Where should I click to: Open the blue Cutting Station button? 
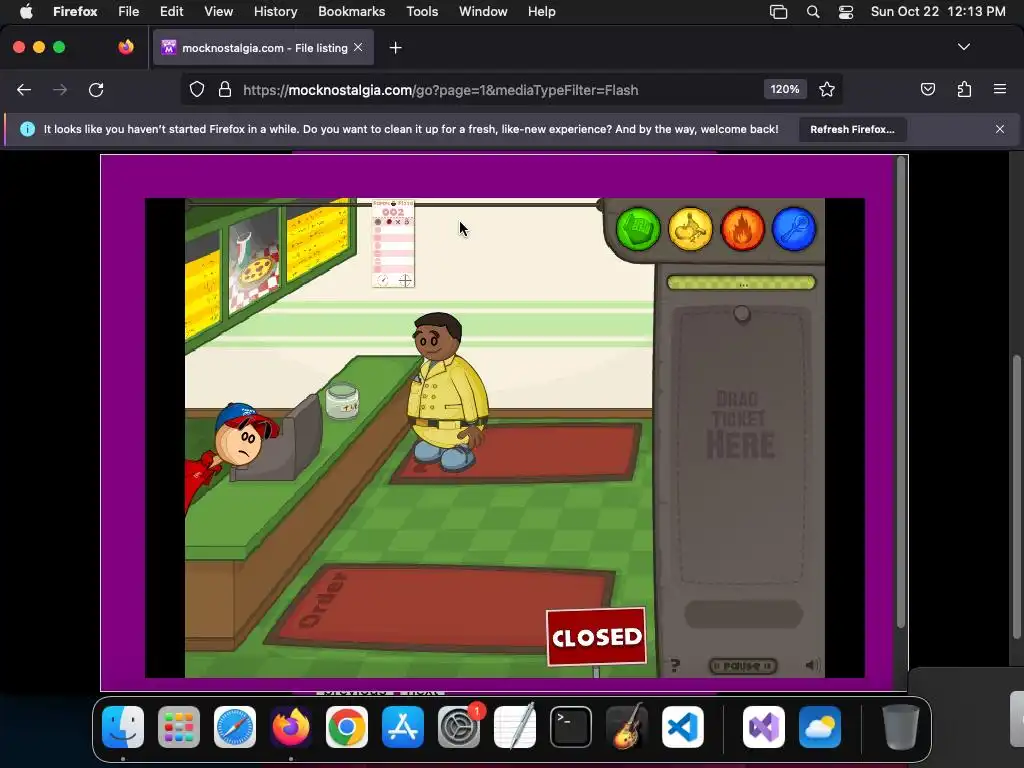(x=794, y=229)
